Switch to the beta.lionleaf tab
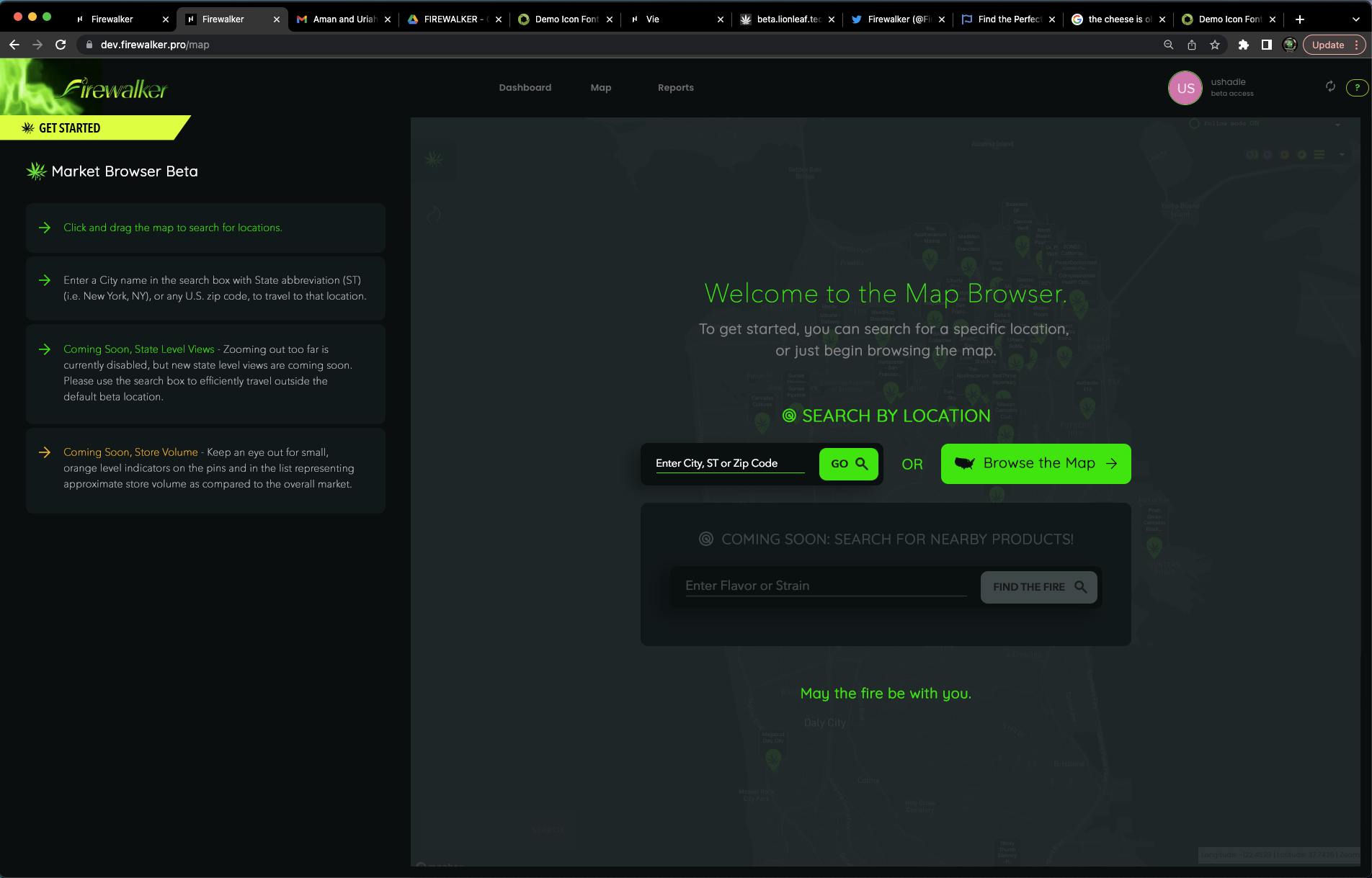The image size is (1372, 878). [x=788, y=19]
